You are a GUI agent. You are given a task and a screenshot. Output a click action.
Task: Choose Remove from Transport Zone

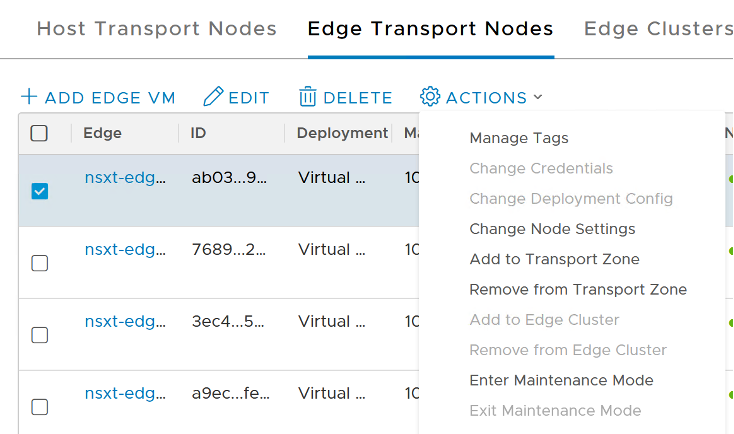coord(578,289)
